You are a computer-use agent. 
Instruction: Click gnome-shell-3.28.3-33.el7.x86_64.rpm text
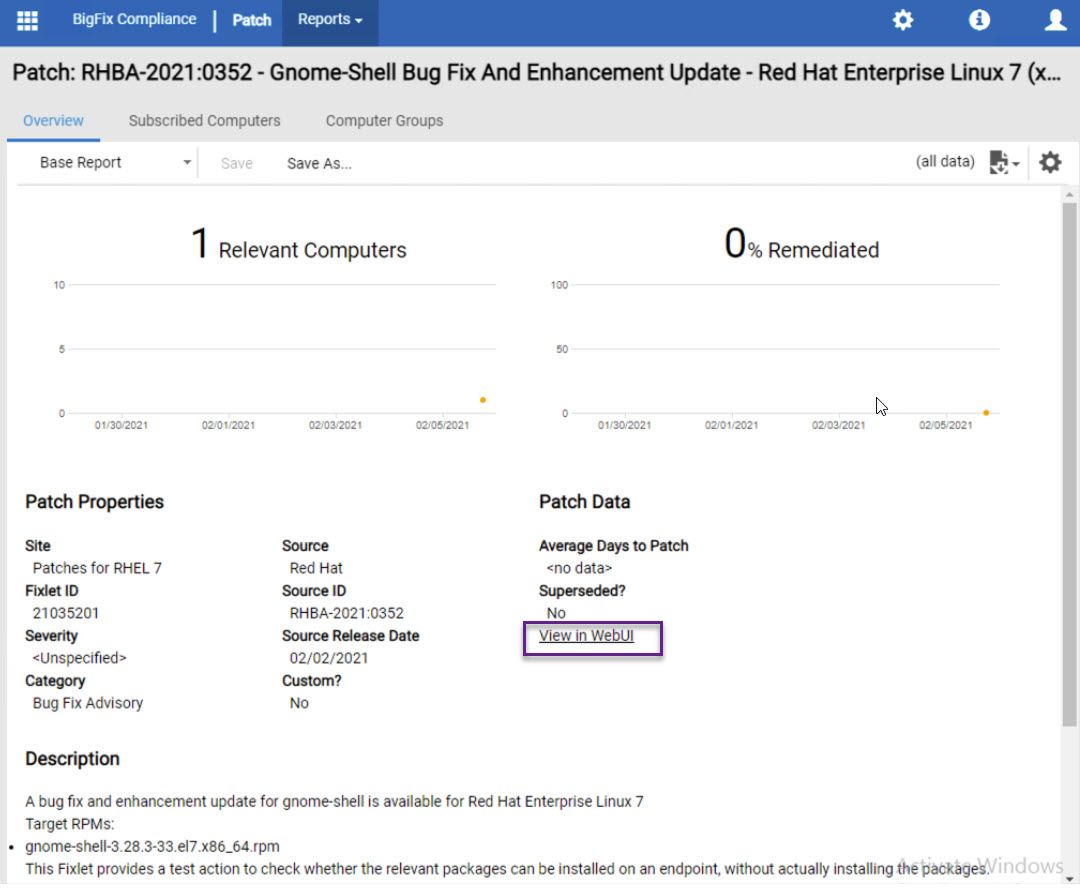[152, 847]
